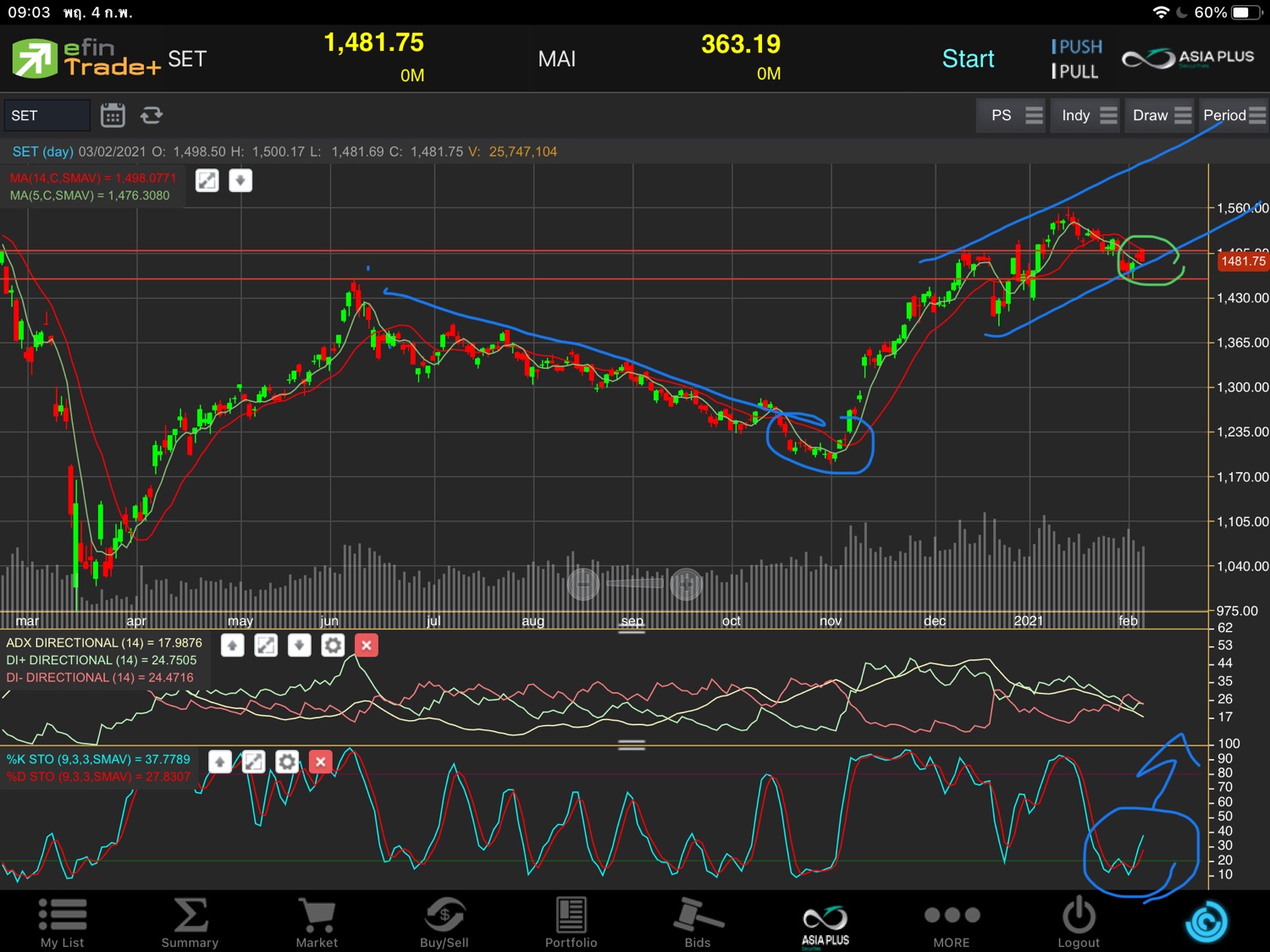Click the refresh chart icon
Image resolution: width=1270 pixels, height=952 pixels.
point(152,115)
